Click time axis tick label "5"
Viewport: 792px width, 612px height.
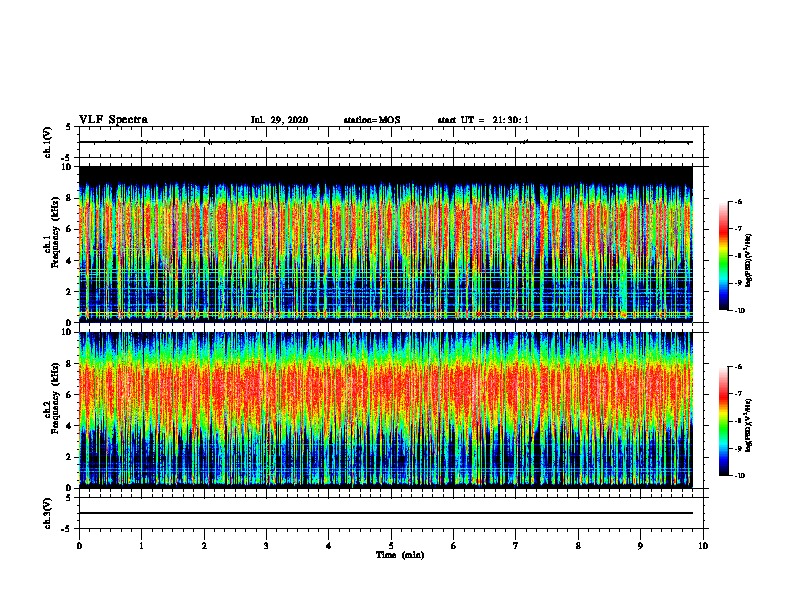coord(391,546)
